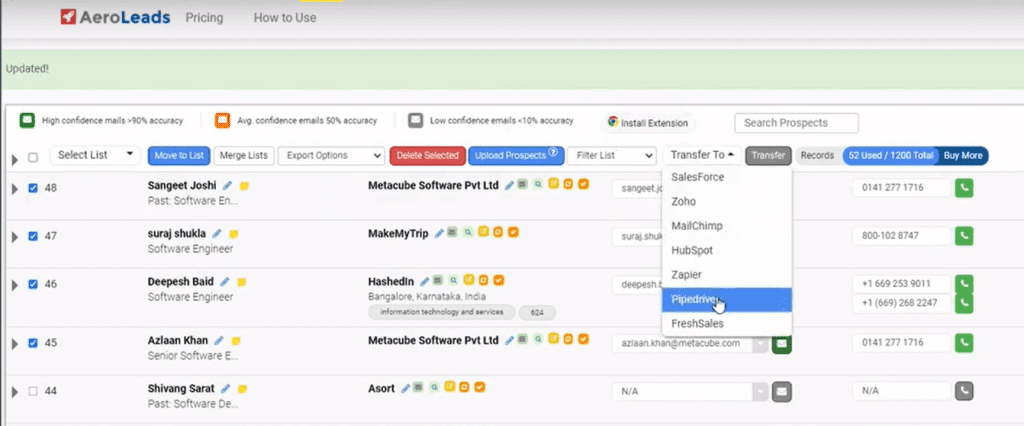
Task: Click orange refresh icon in HashedIn row
Action: coord(484,280)
